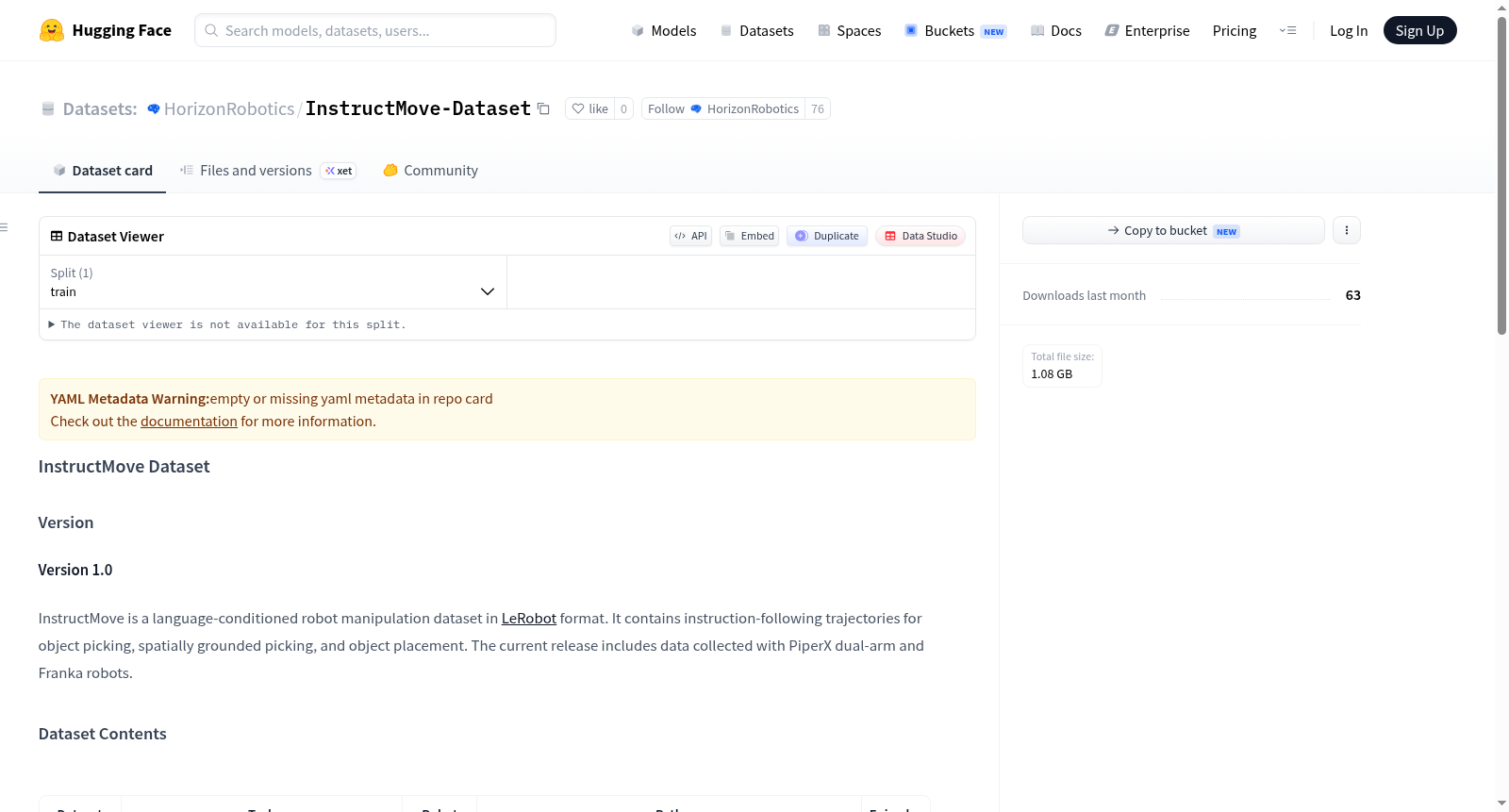Click the Hugging Face logo icon
Screen dimensions: 1509x812
coord(52,30)
